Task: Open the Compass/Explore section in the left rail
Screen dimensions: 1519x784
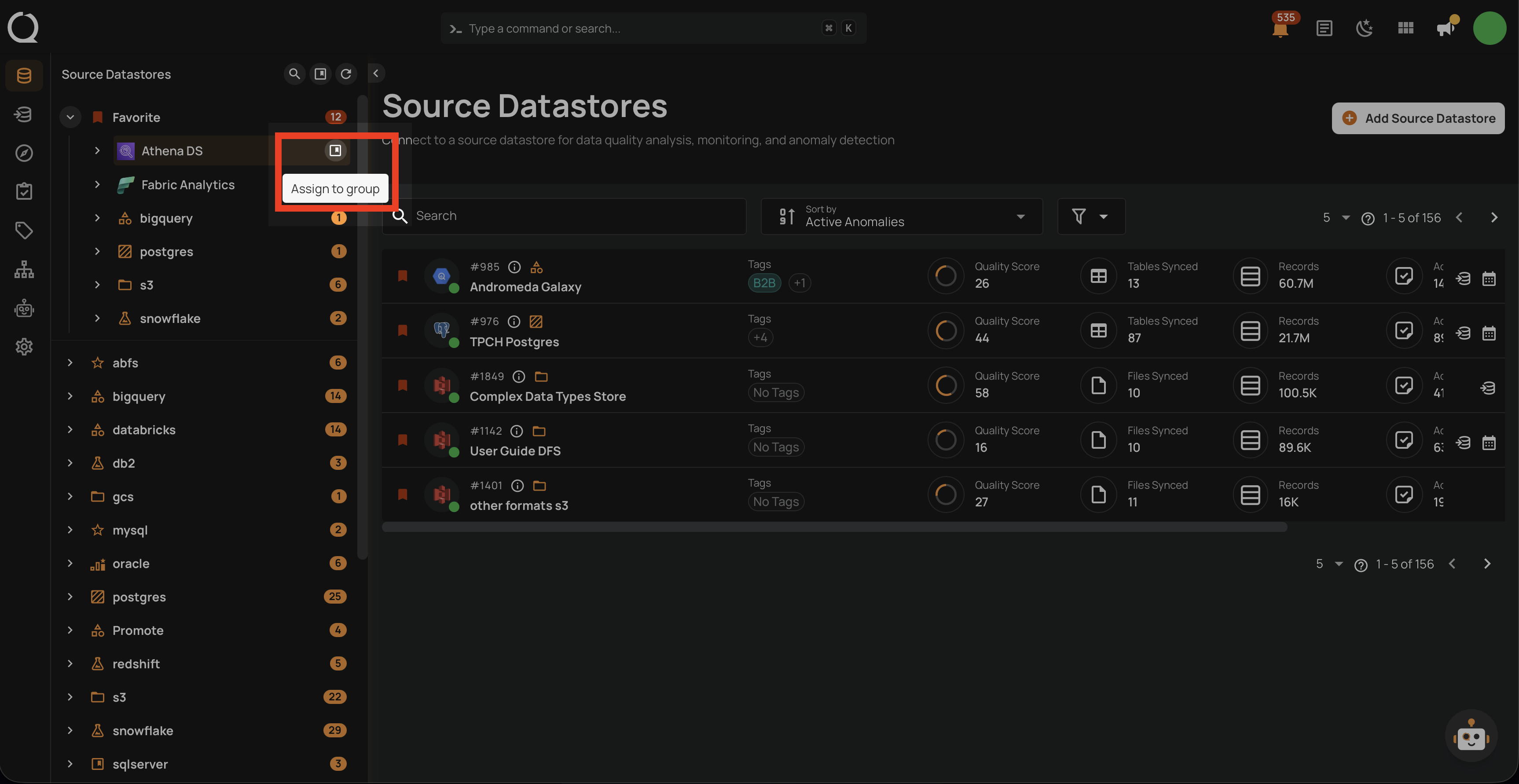Action: tap(24, 153)
